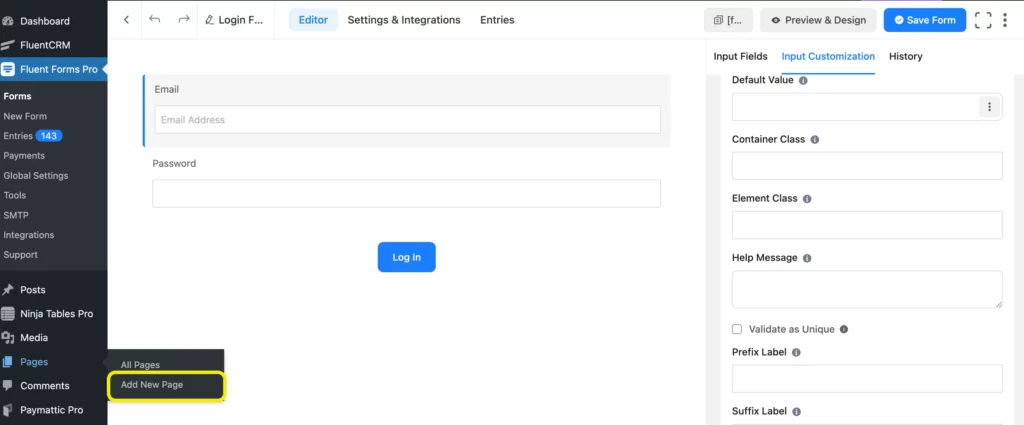
Task: Click the Comments bubble icon
Action: coord(8,385)
